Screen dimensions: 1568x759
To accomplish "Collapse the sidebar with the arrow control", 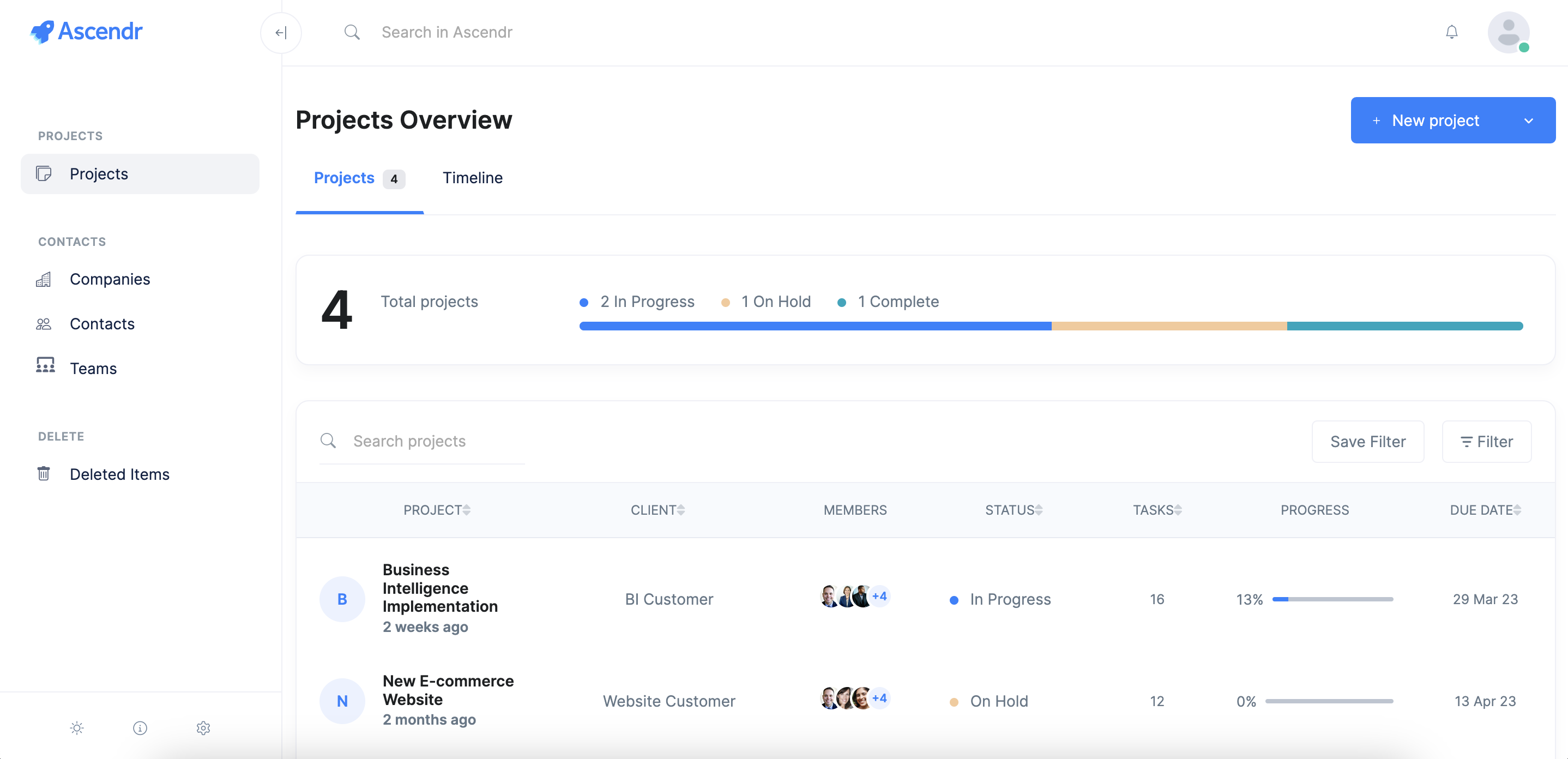I will [281, 32].
